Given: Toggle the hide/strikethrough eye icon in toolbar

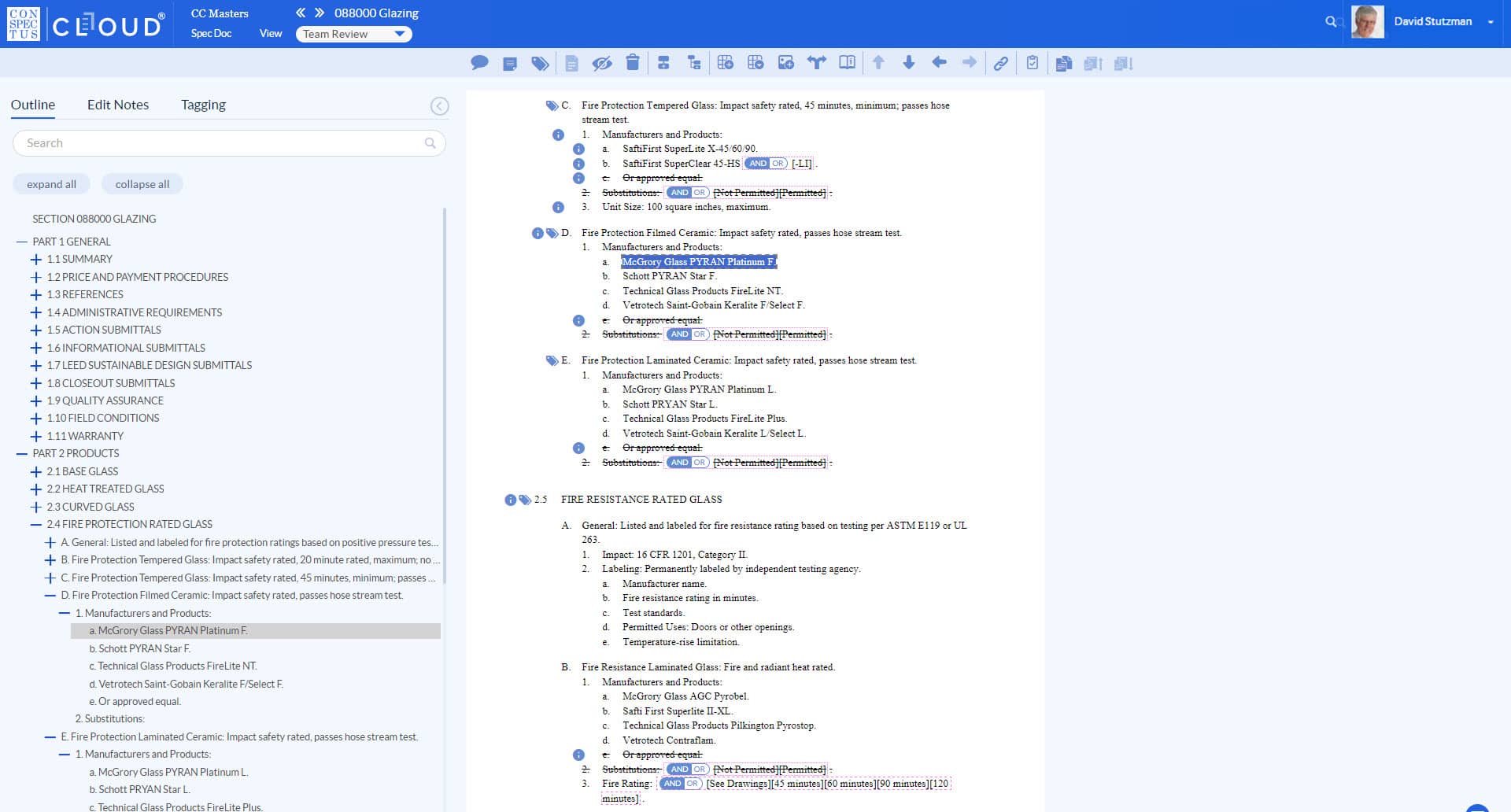Looking at the screenshot, I should (602, 64).
